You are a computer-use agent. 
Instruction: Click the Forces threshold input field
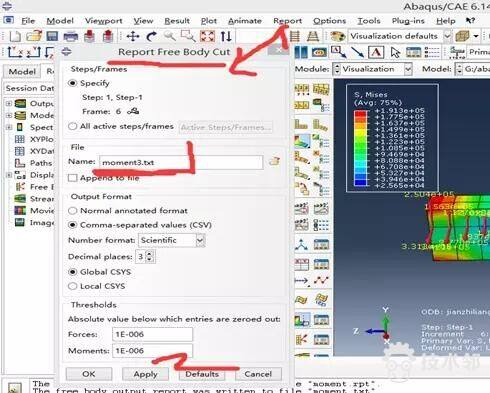(x=152, y=334)
